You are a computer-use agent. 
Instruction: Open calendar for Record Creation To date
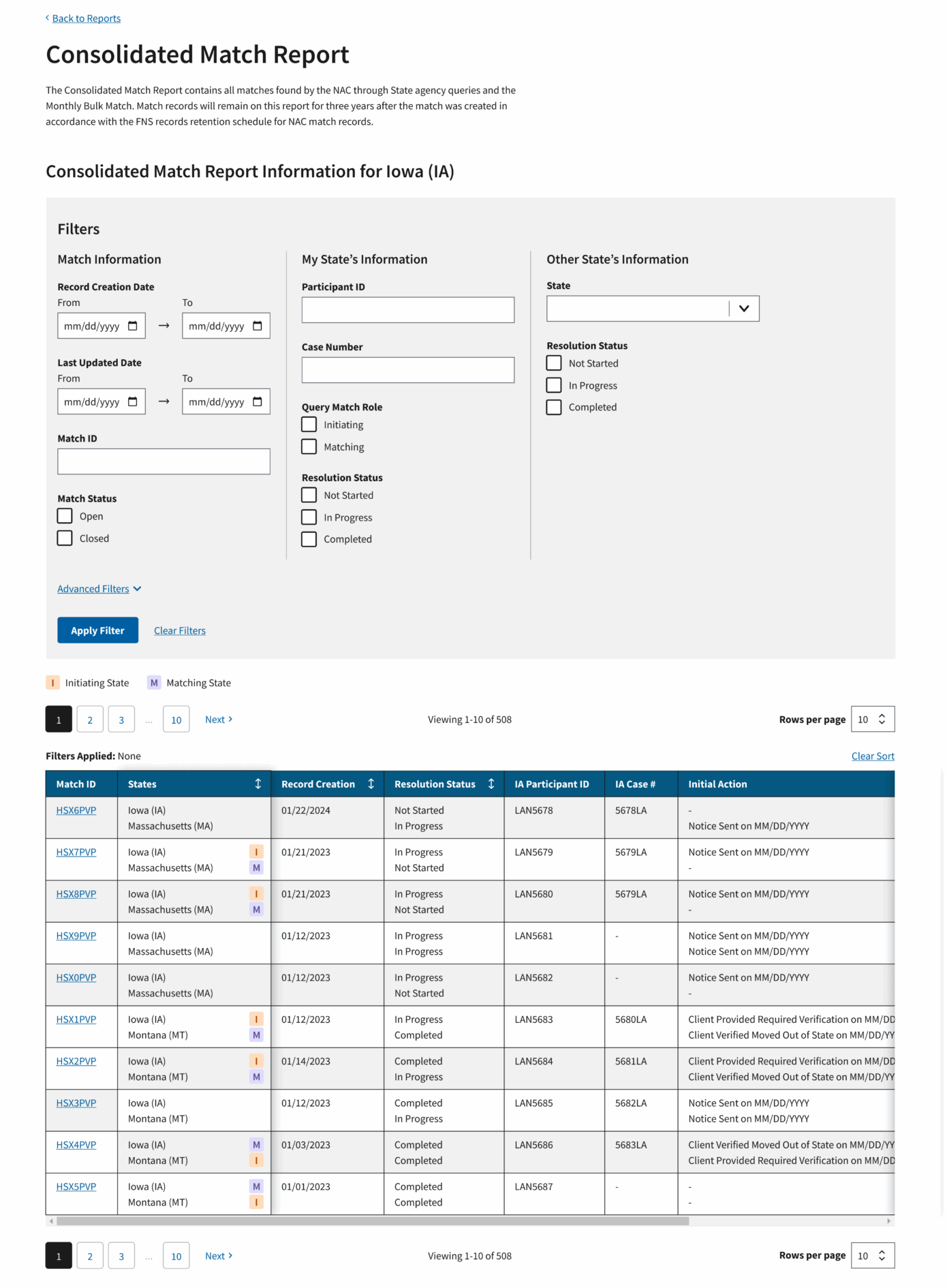[x=257, y=326]
